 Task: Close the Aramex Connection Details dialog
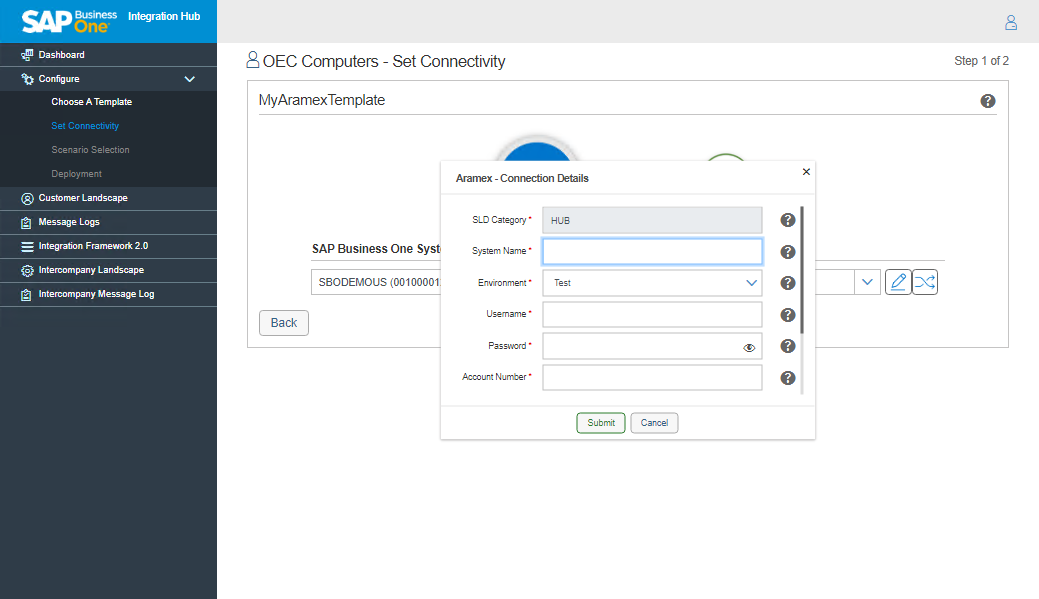pyautogui.click(x=806, y=172)
